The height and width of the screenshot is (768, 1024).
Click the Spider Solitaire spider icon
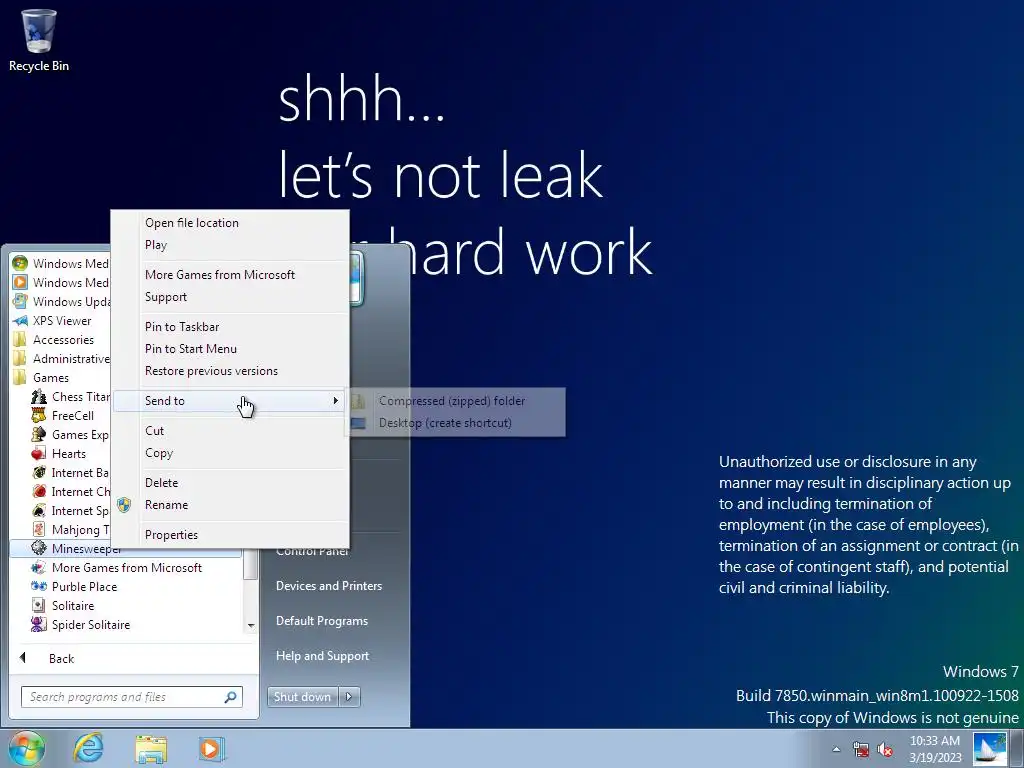point(39,624)
